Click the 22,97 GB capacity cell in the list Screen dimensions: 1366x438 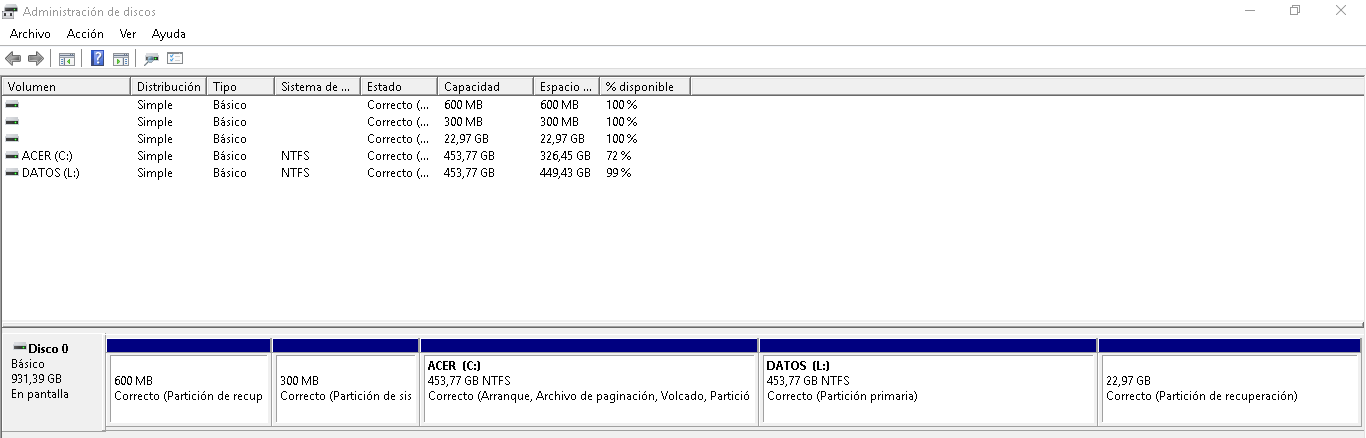pos(466,139)
